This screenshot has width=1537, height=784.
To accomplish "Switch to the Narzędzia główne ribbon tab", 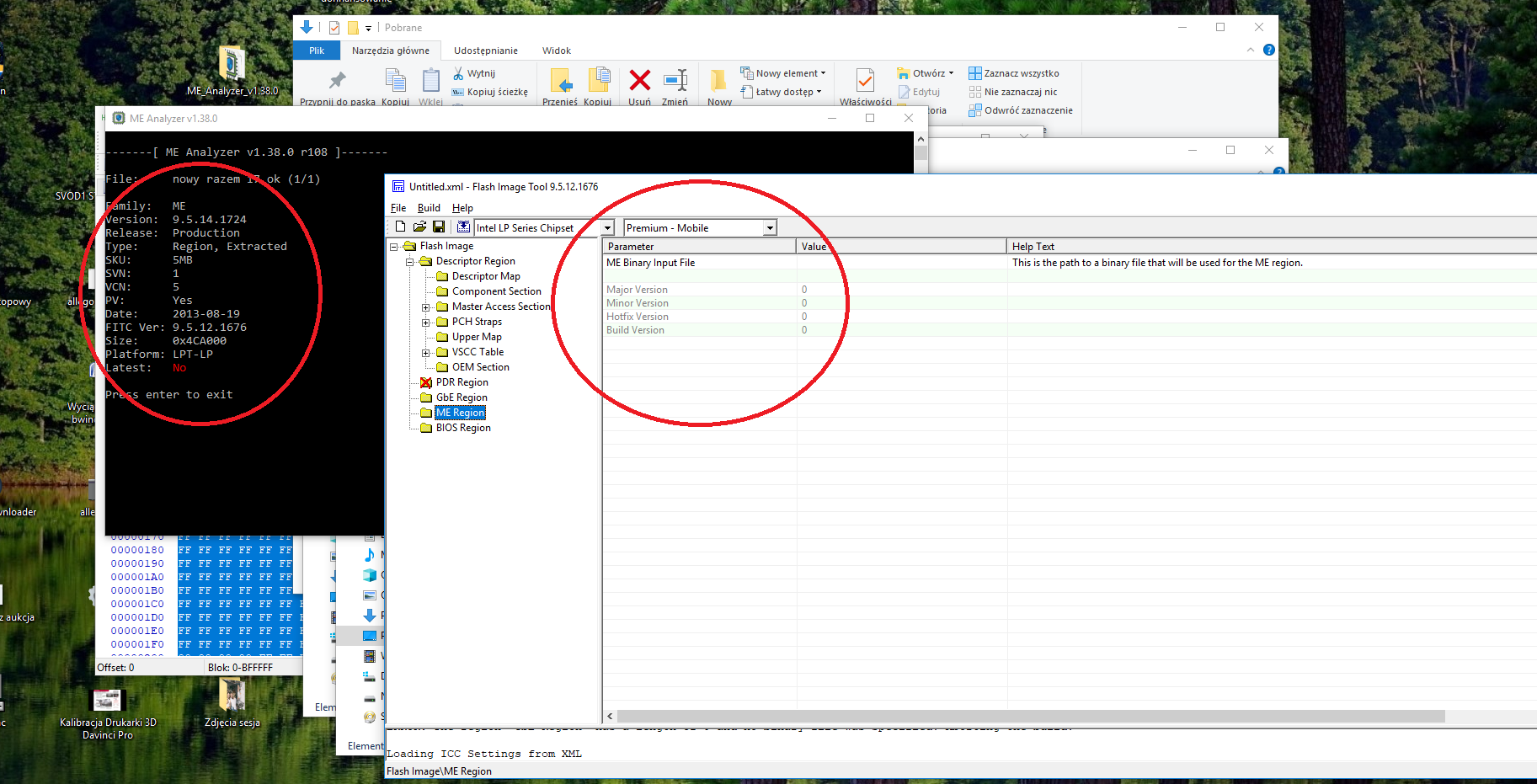I will pos(391,51).
